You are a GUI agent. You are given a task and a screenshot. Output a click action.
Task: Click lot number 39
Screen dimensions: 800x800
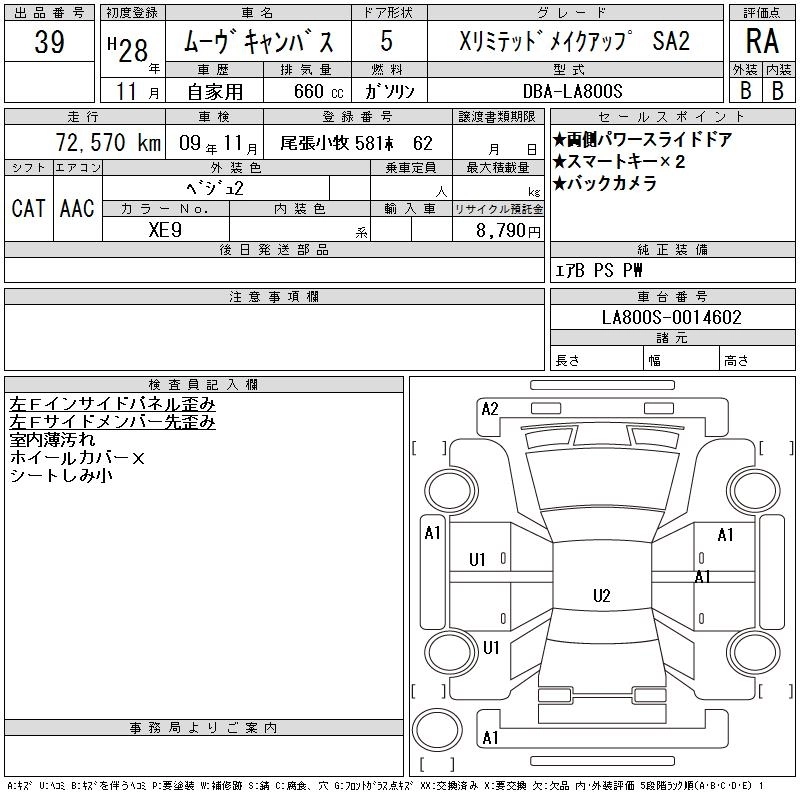click(x=49, y=42)
